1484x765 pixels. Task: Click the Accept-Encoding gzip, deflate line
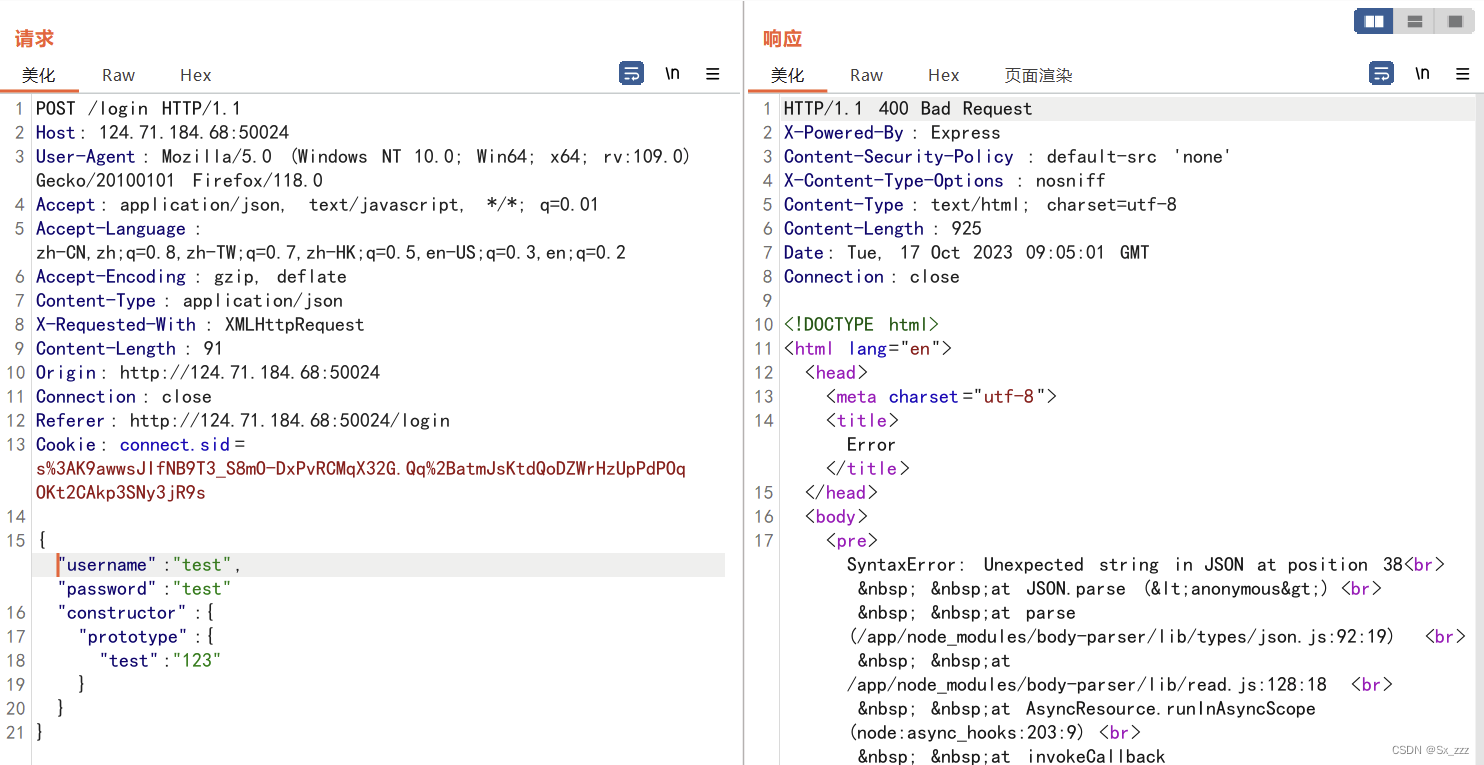coord(191,277)
